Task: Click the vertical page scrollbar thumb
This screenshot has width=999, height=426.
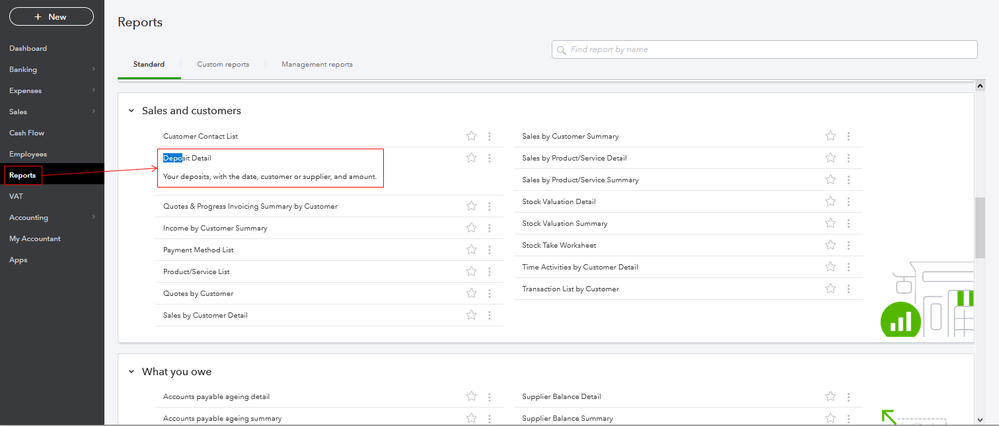Action: pyautogui.click(x=981, y=228)
